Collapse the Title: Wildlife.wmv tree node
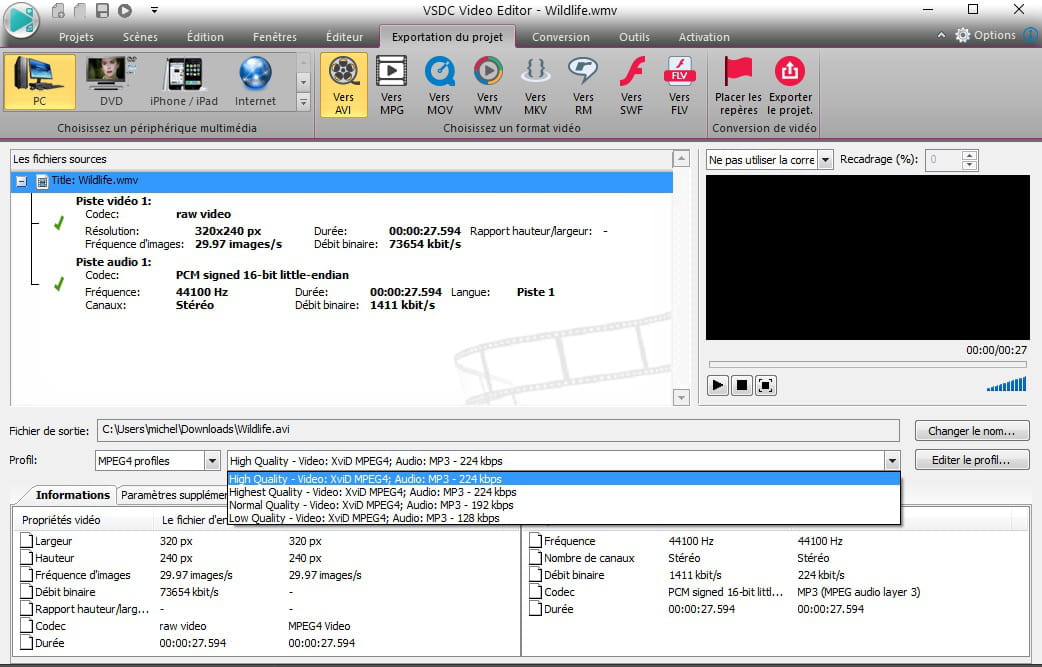 pos(21,181)
